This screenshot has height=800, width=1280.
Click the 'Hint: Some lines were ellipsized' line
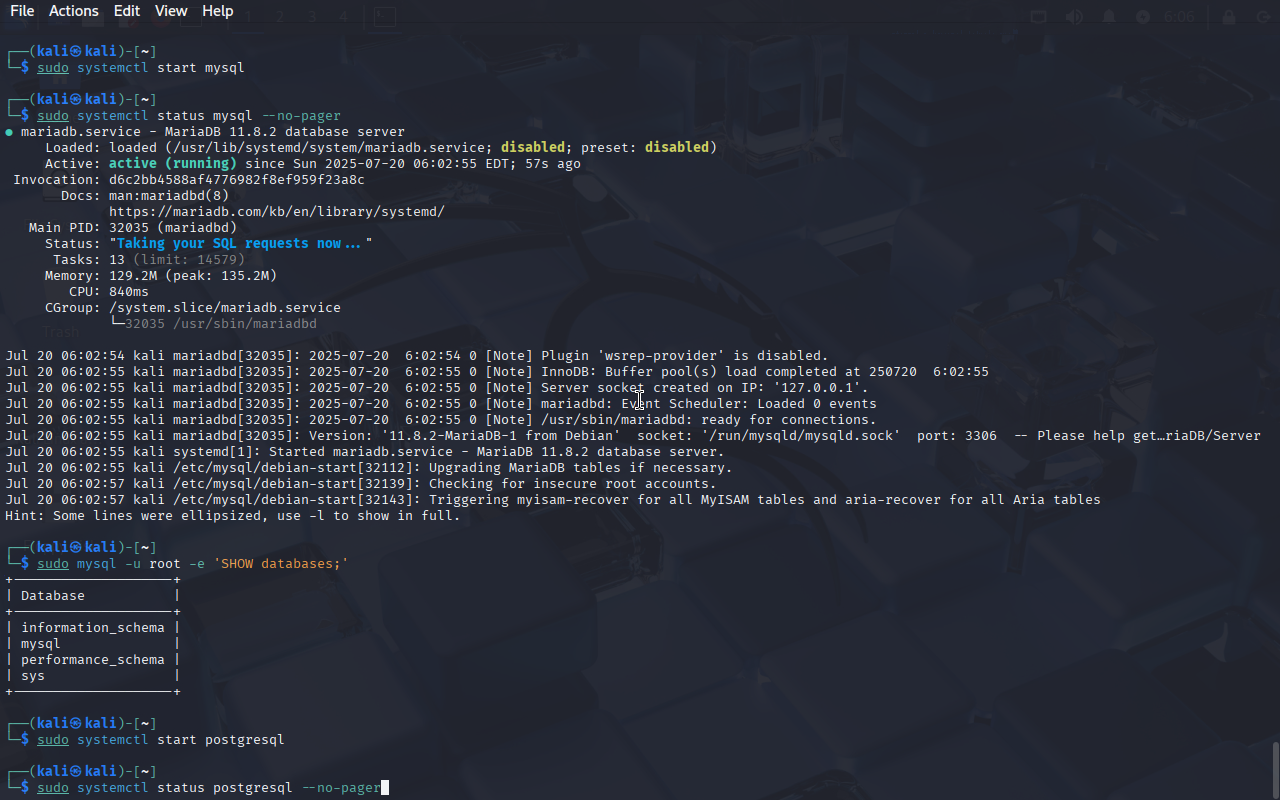[233, 516]
